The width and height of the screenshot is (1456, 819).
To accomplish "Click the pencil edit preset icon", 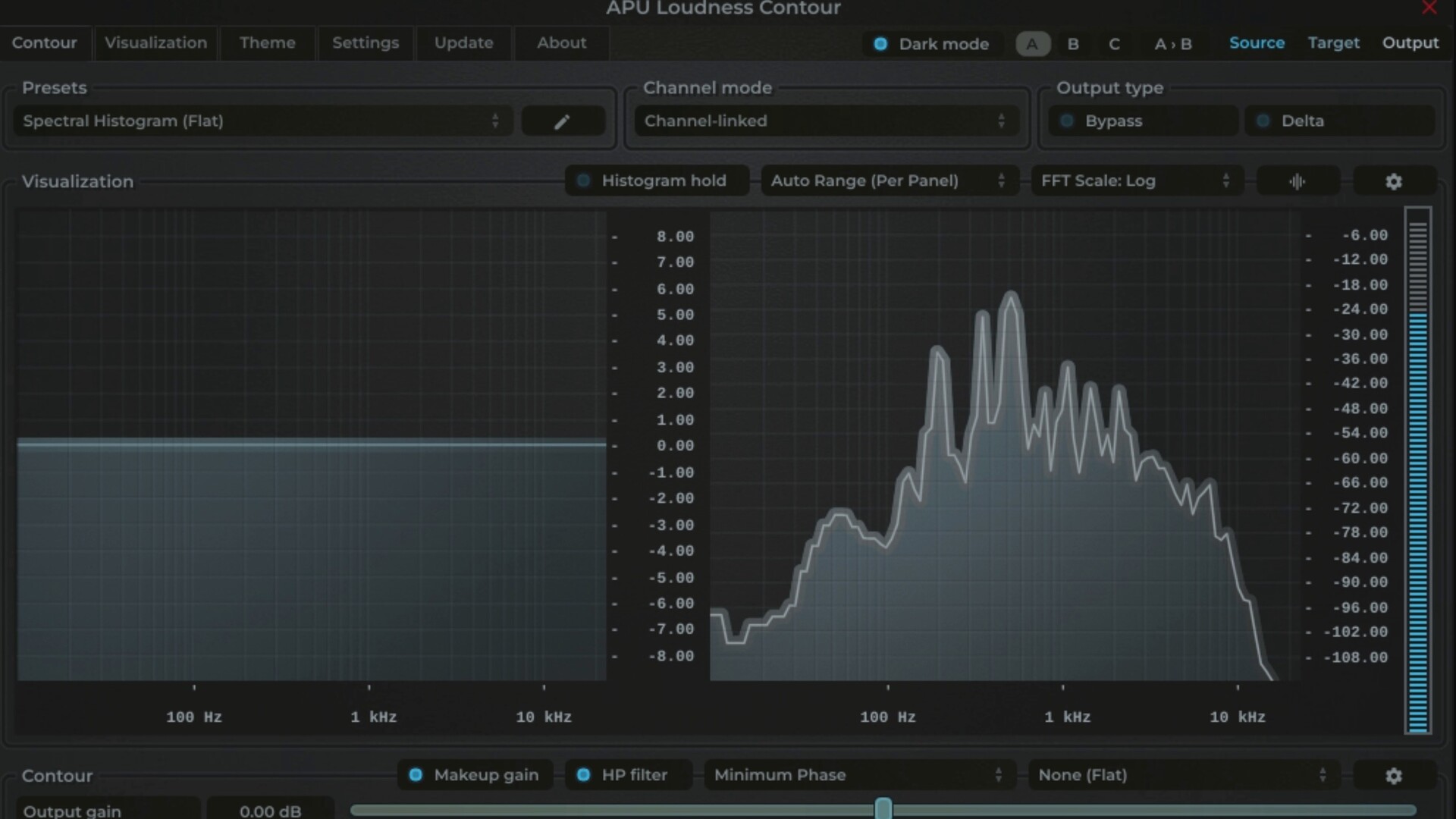I will pyautogui.click(x=563, y=121).
